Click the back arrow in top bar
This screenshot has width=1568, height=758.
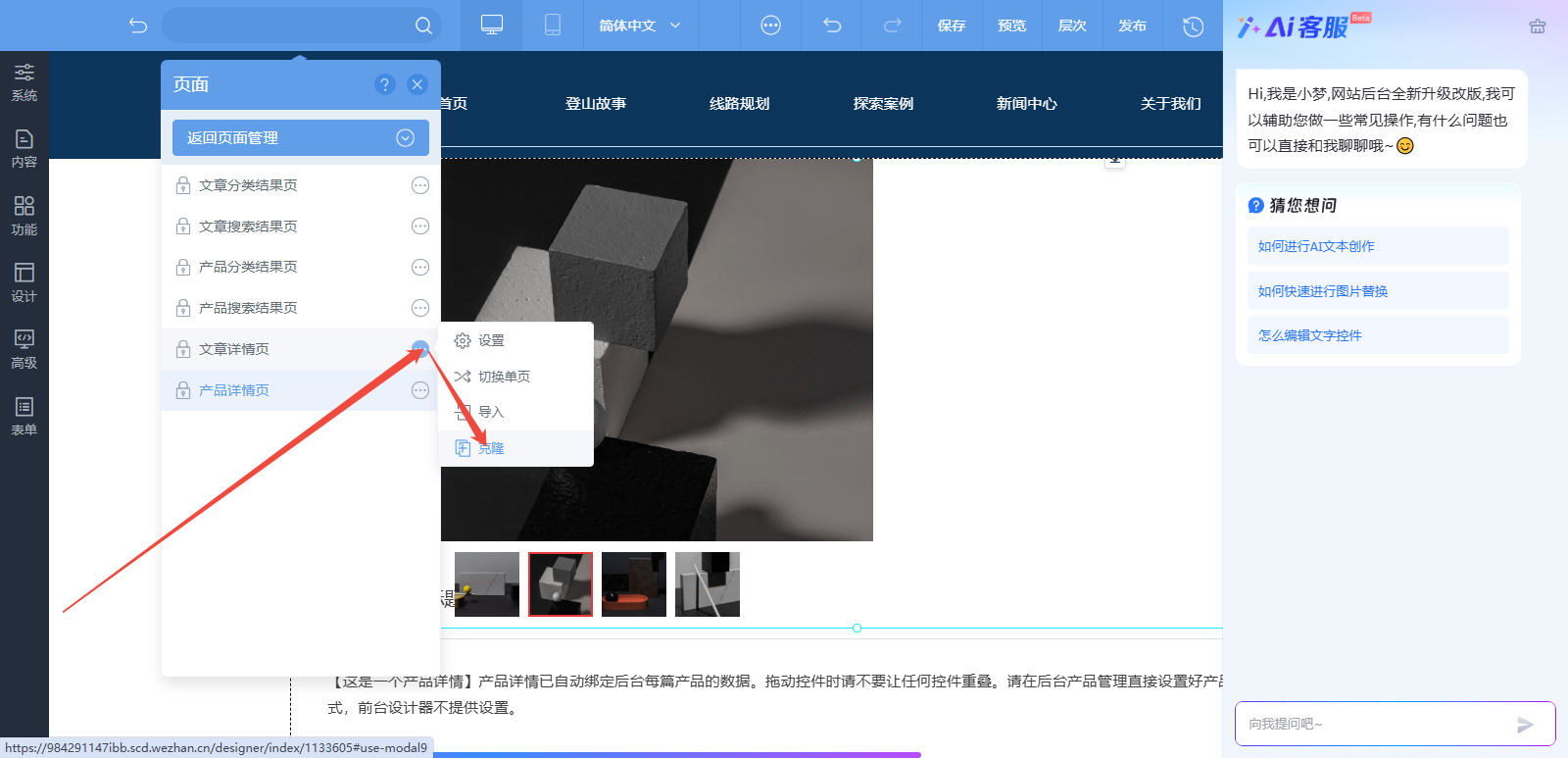coord(138,25)
